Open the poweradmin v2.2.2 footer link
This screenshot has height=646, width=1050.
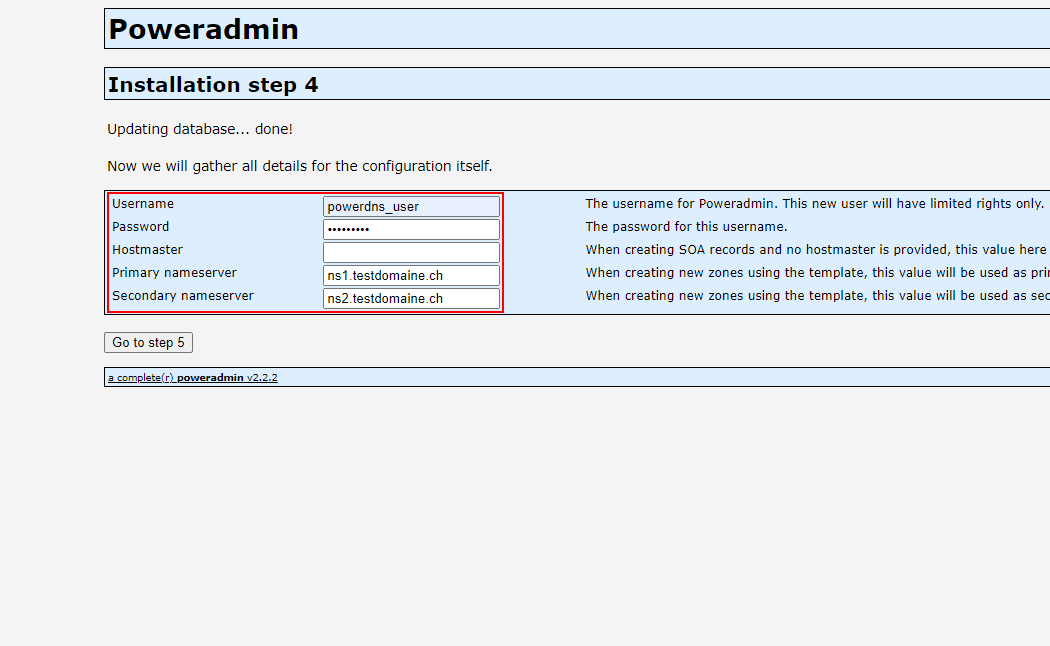[x=193, y=378]
